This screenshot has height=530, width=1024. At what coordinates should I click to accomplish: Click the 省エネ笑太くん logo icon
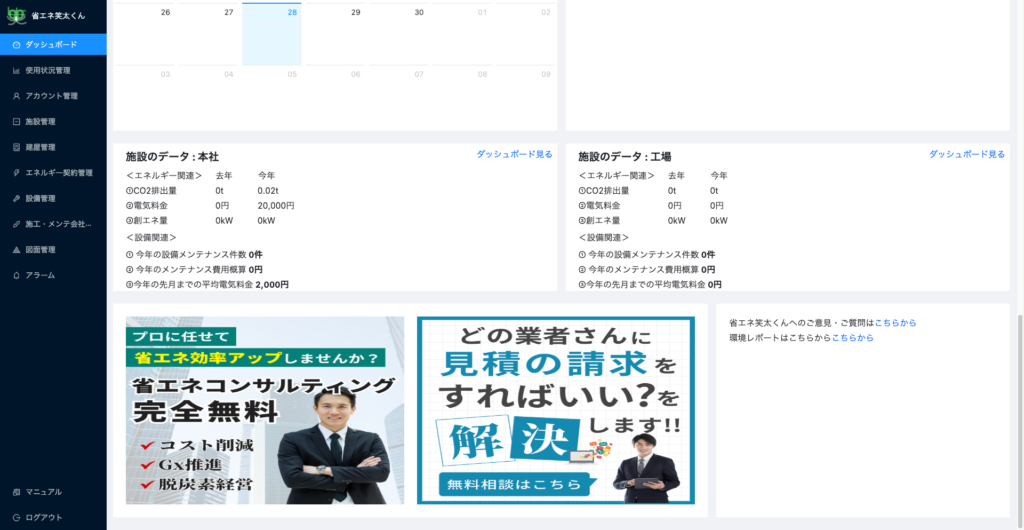17,16
